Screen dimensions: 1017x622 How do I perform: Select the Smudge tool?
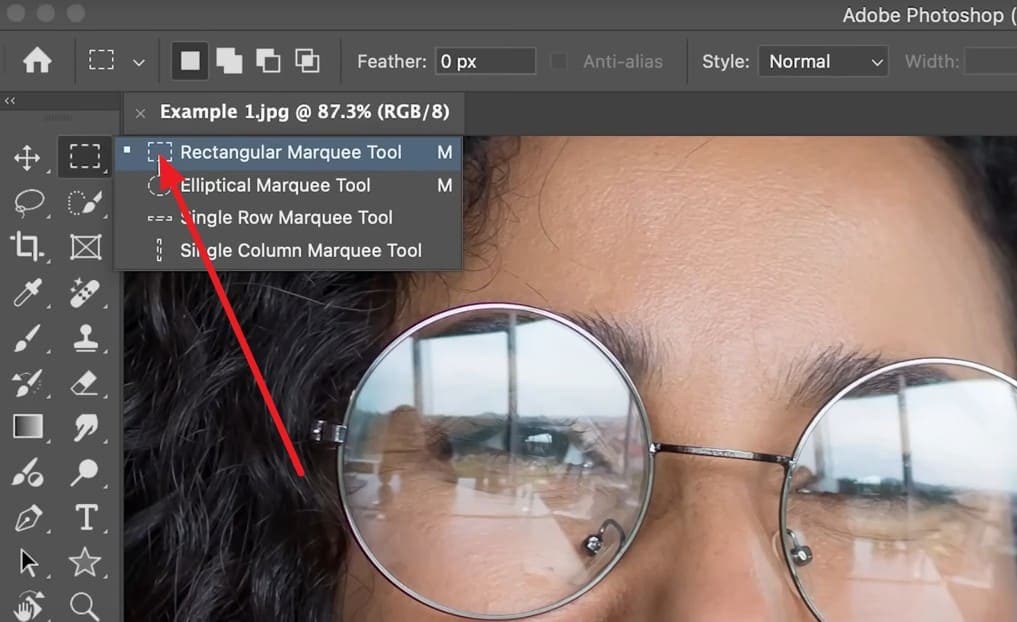[x=85, y=427]
